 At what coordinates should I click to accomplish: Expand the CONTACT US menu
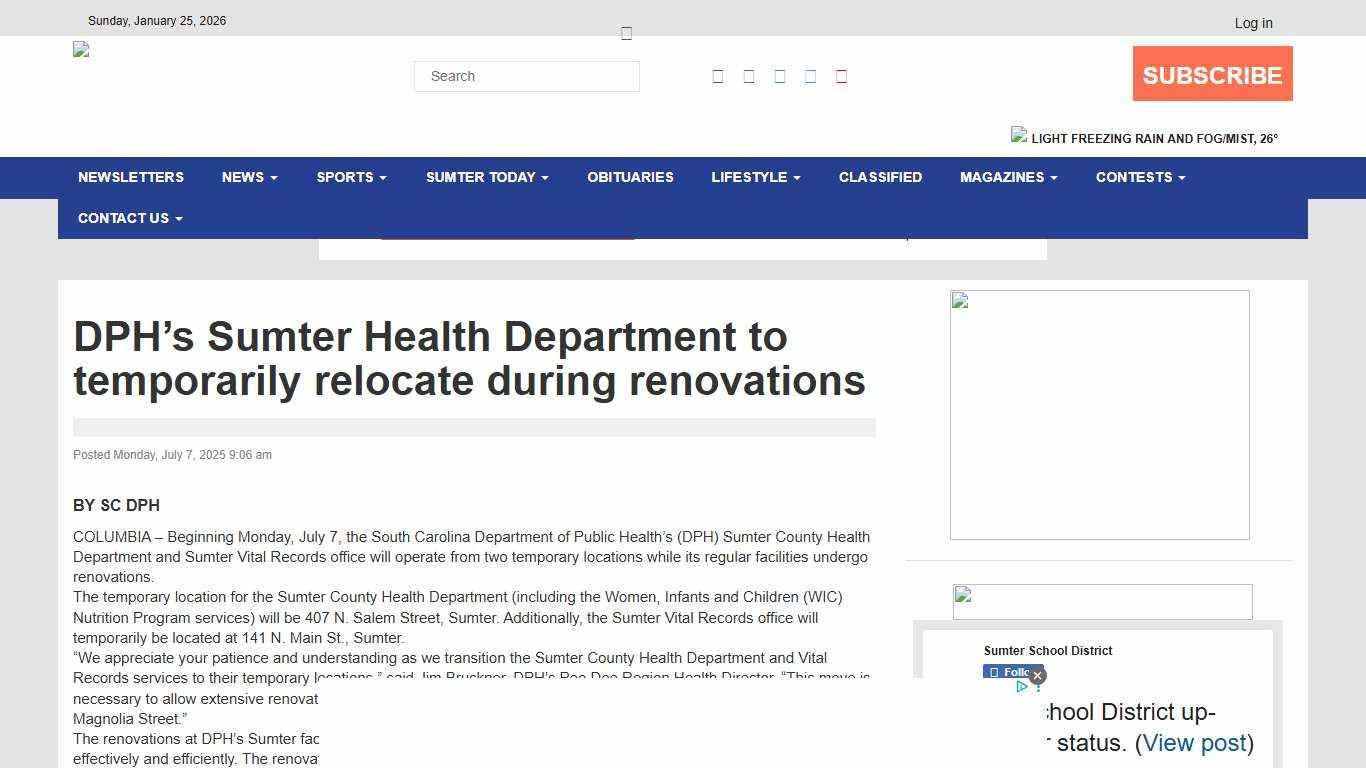tap(129, 218)
